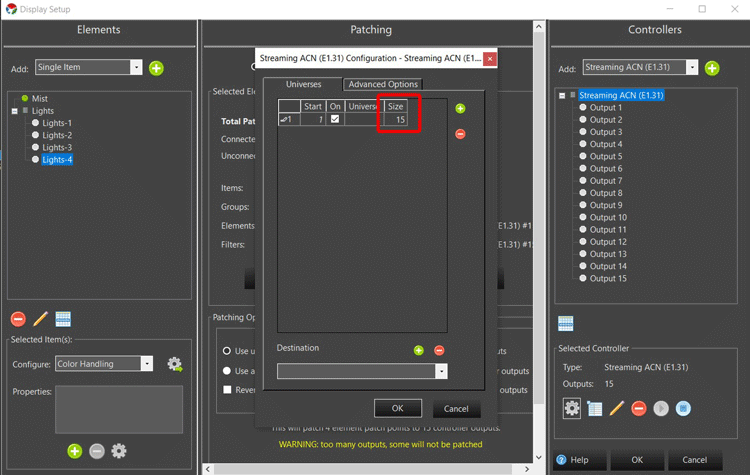Image resolution: width=750 pixels, height=475 pixels.
Task: Select Output 1 in Controllers tree
Action: pos(606,108)
